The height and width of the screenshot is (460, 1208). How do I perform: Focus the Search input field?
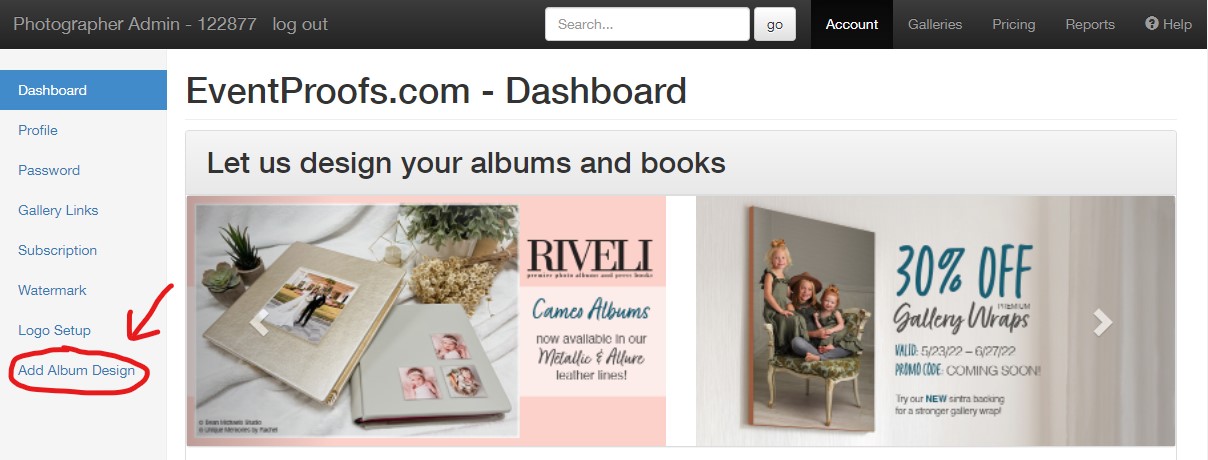click(647, 24)
